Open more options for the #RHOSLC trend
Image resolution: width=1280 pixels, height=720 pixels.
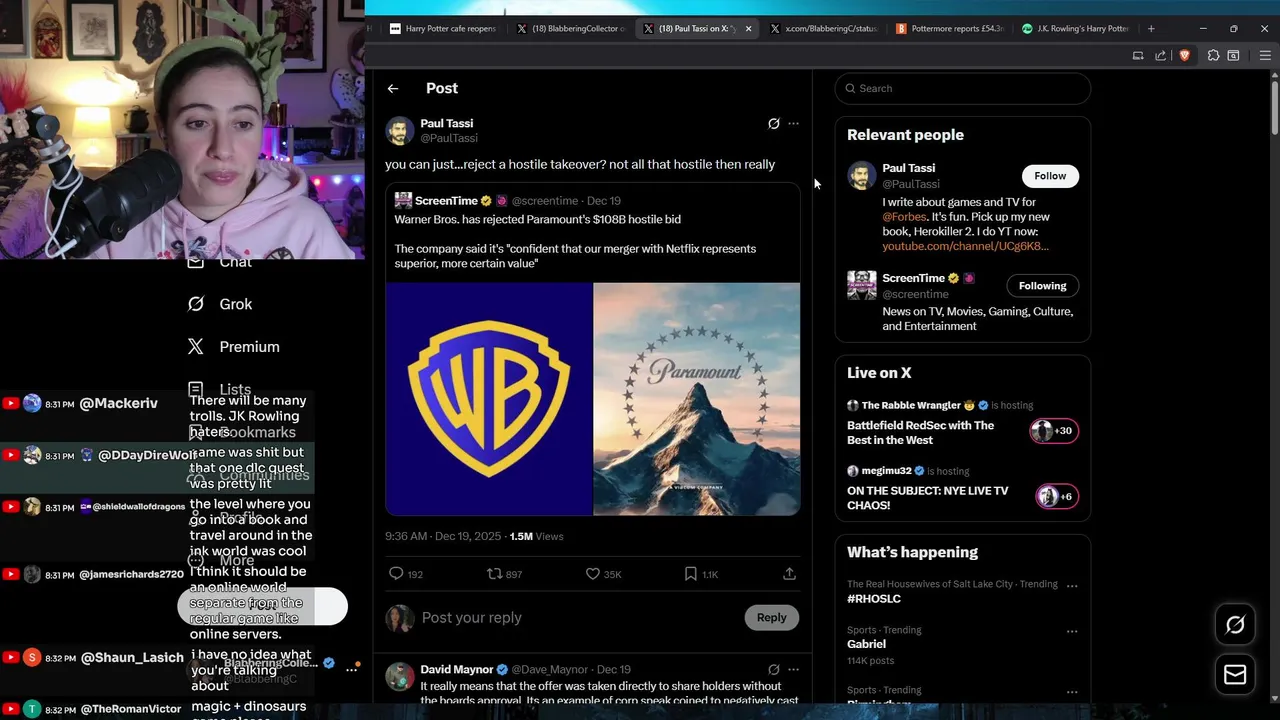tap(1071, 586)
